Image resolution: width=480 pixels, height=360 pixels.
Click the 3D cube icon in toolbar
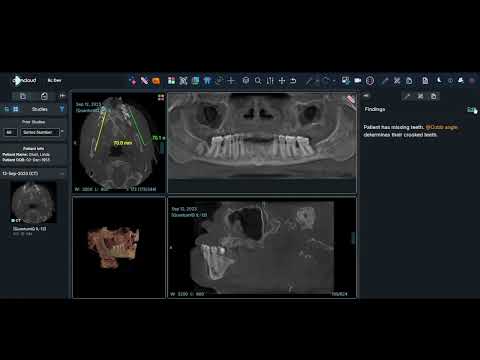(246, 80)
